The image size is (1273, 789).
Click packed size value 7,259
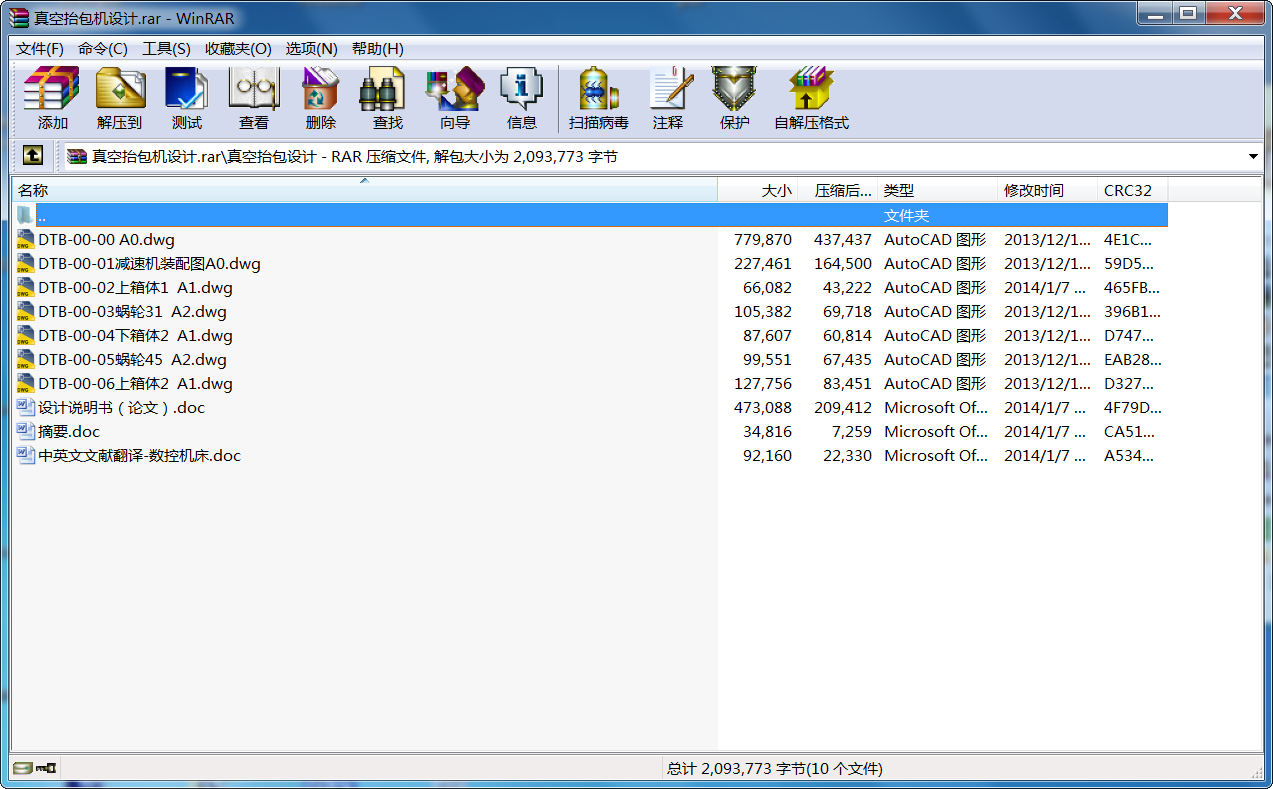point(851,432)
